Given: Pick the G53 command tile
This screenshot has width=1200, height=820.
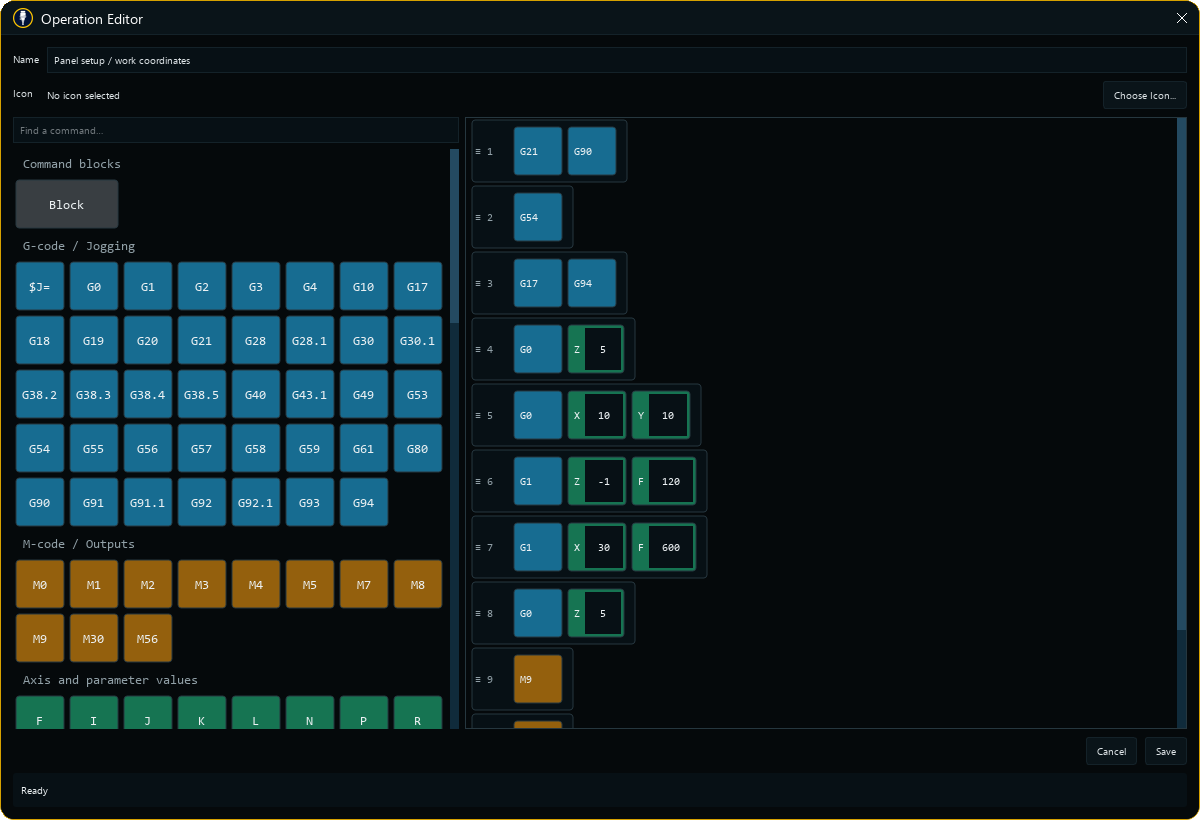Looking at the screenshot, I should [418, 395].
